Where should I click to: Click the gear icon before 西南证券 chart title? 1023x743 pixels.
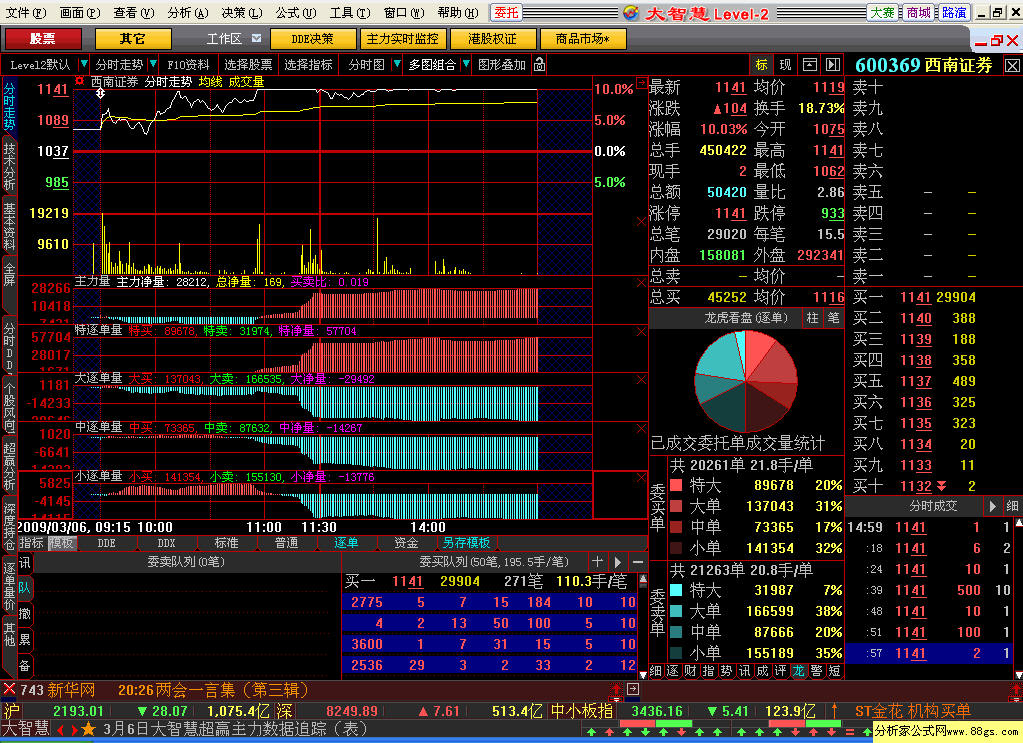pyautogui.click(x=80, y=82)
